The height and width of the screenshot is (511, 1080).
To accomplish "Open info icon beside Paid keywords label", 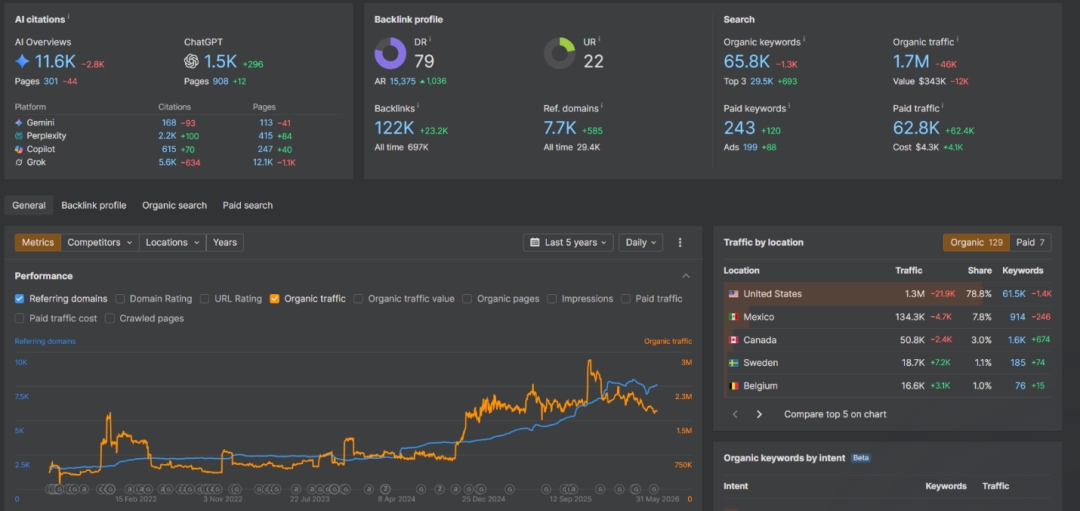I will click(789, 105).
